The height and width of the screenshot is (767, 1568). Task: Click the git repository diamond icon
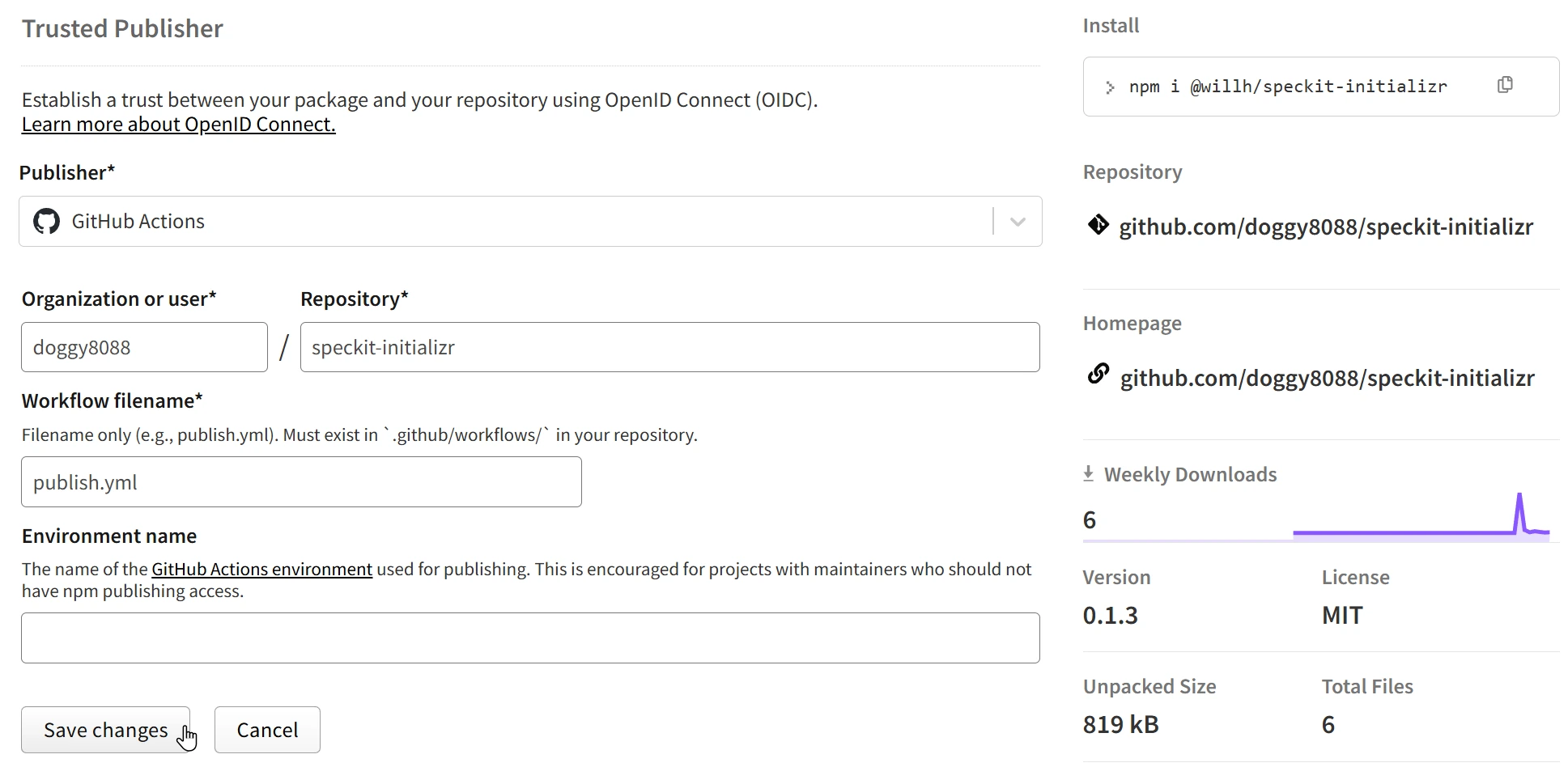[x=1098, y=225]
